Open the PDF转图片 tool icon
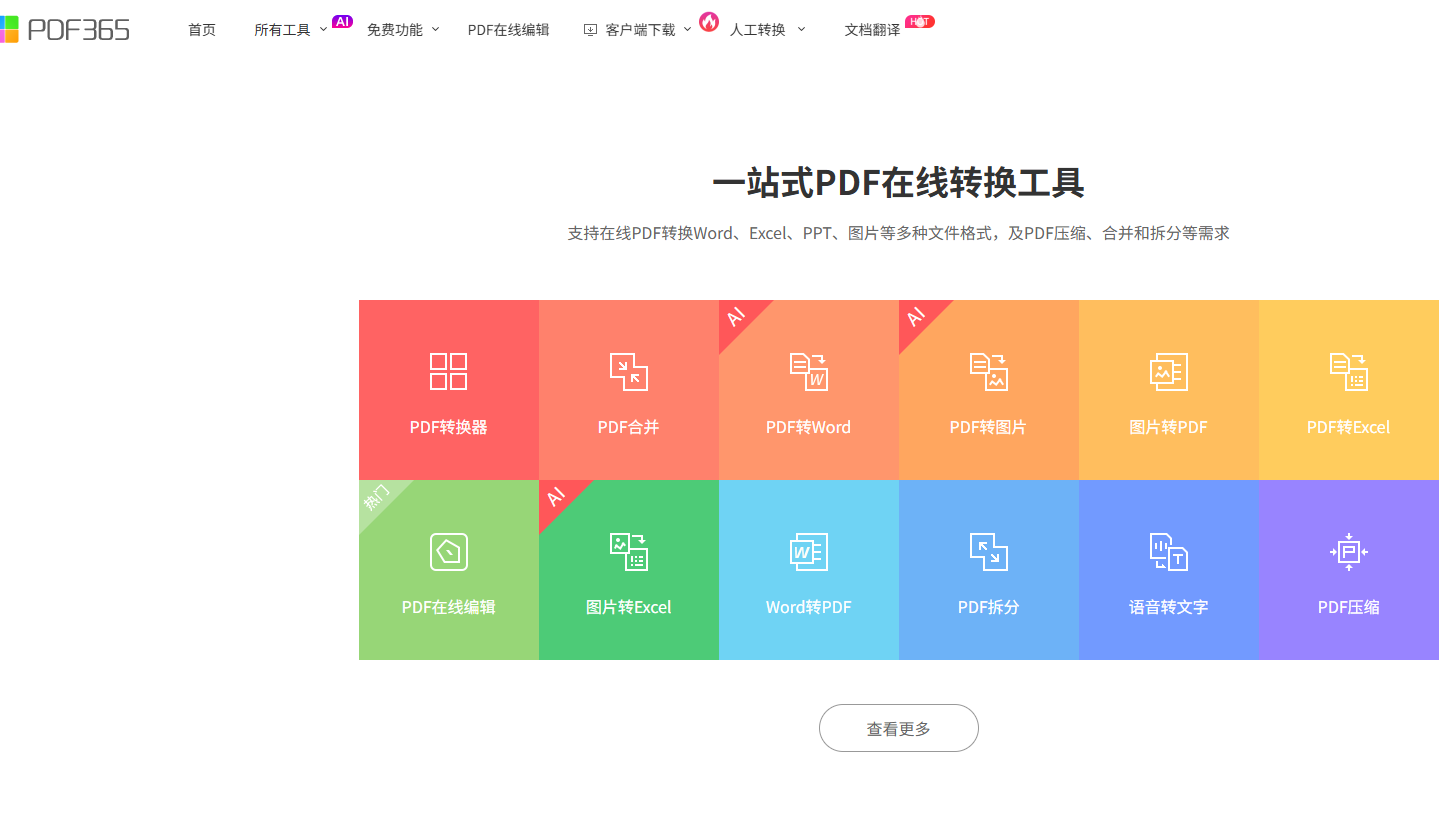Screen dimensions: 1441x822 pos(989,371)
